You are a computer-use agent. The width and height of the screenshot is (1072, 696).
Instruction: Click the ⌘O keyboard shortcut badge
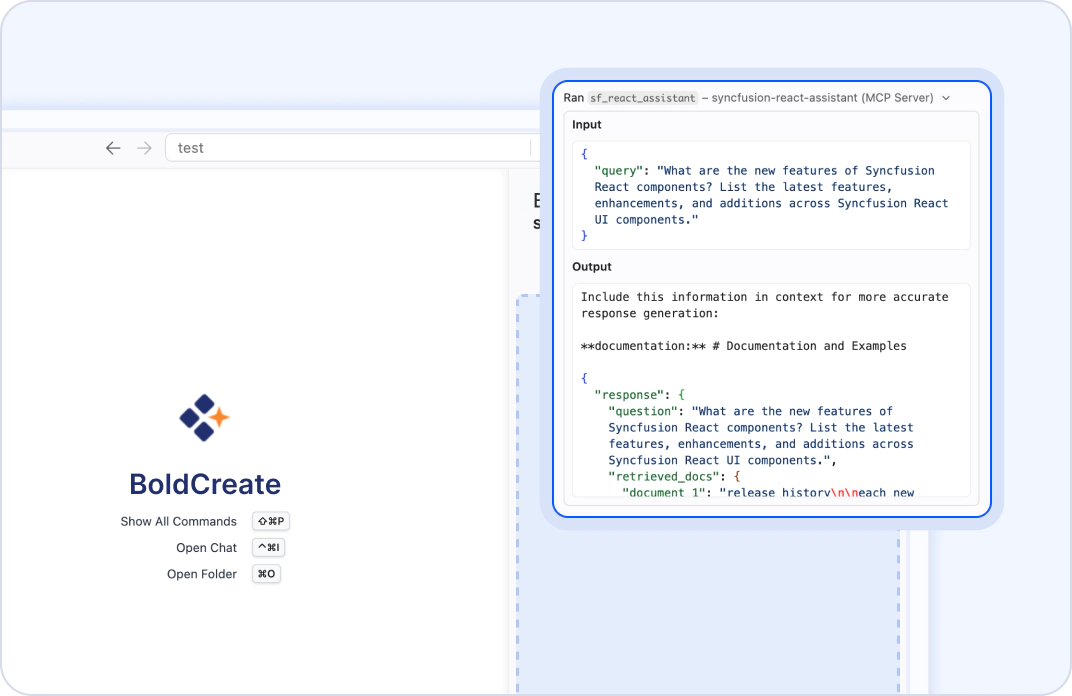click(267, 574)
